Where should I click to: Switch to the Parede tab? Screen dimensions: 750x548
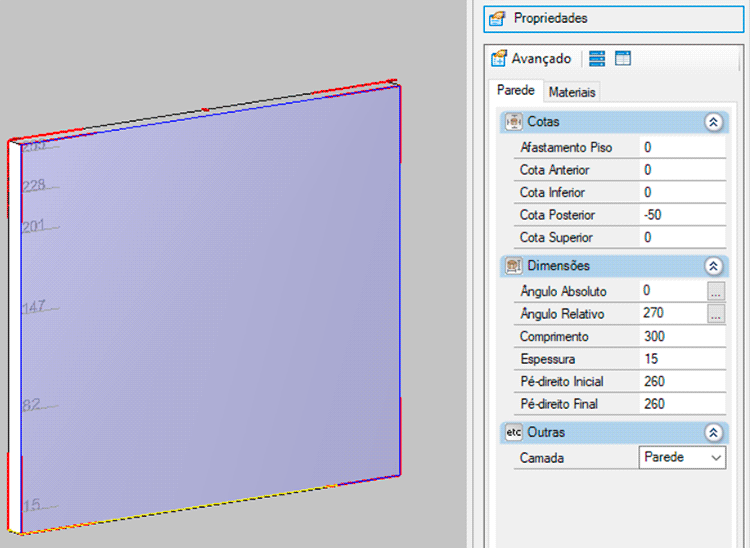click(x=516, y=91)
